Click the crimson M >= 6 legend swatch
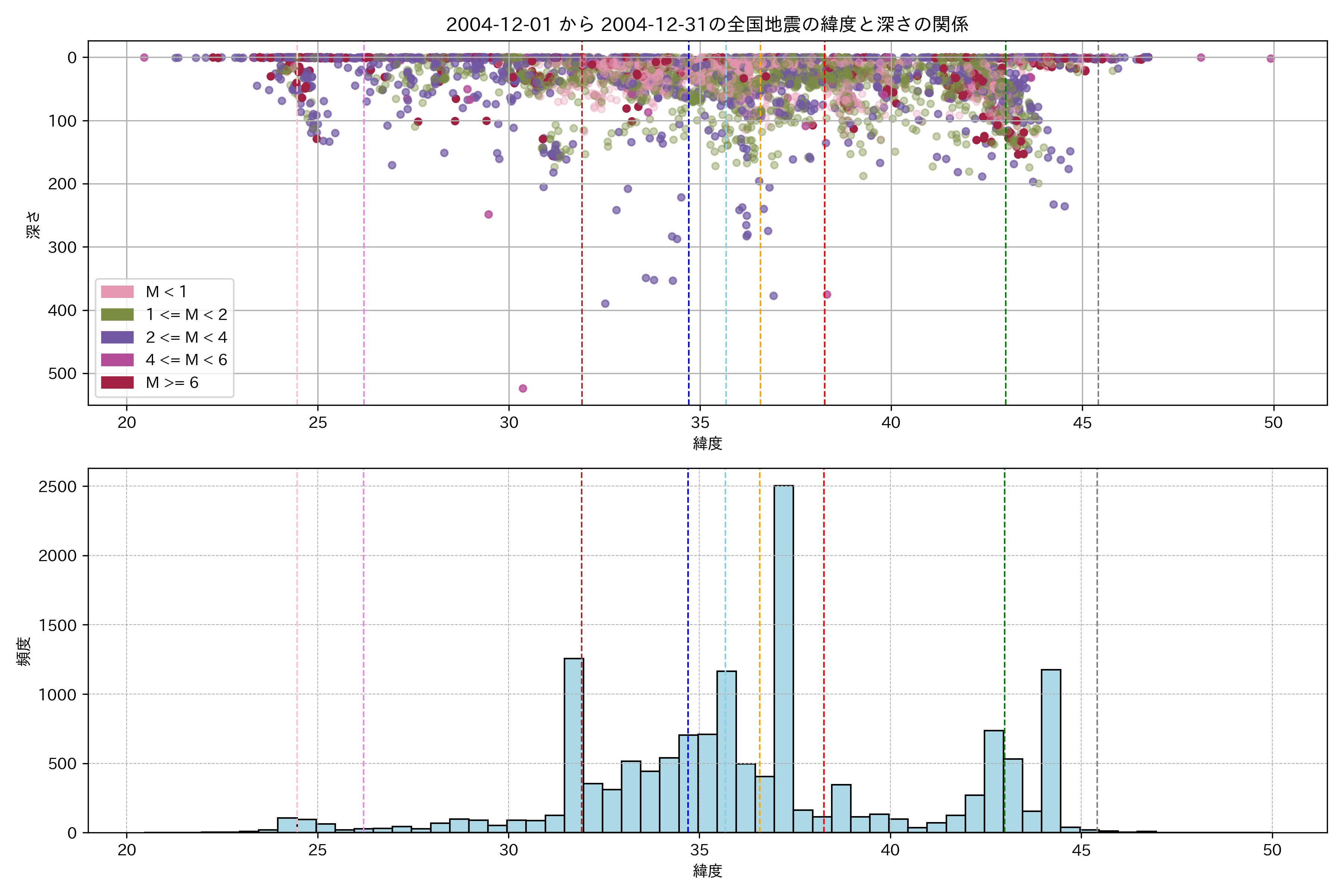The height and width of the screenshot is (896, 1344). point(117,383)
